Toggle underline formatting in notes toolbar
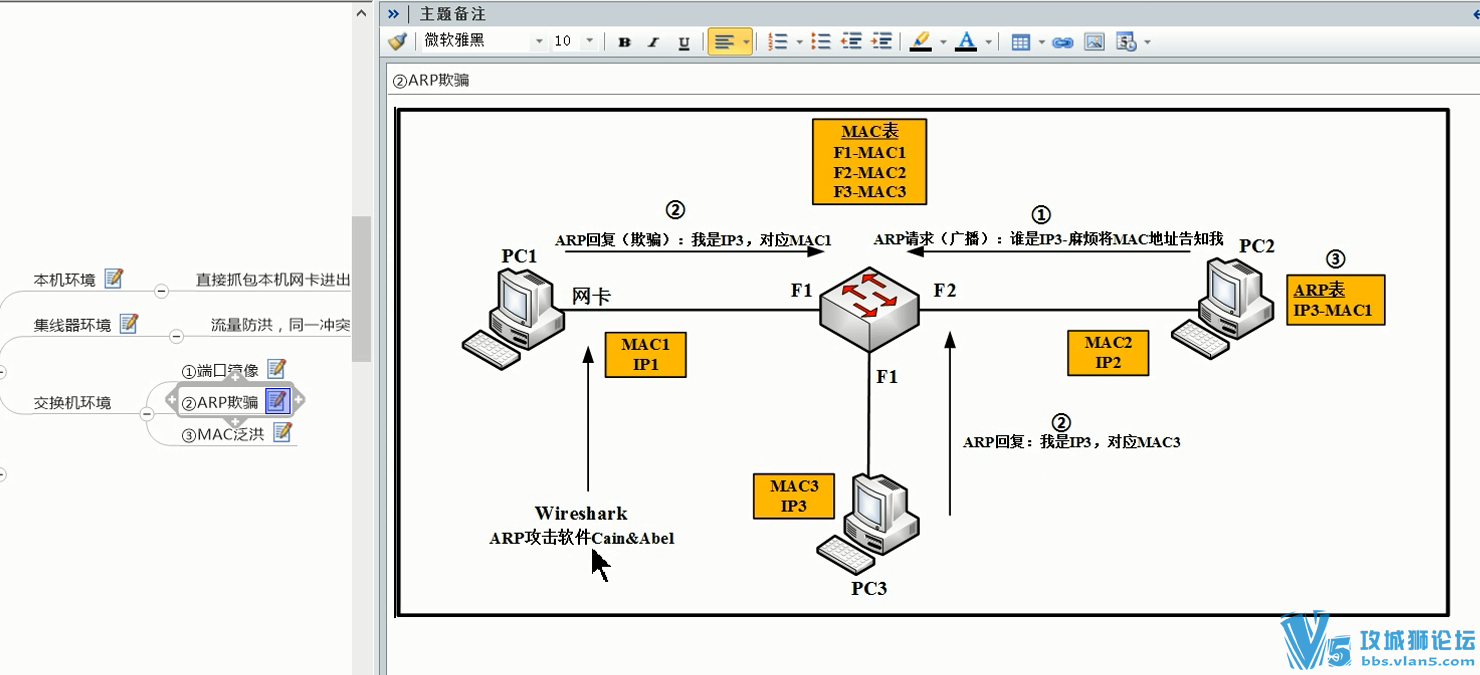 tap(684, 42)
